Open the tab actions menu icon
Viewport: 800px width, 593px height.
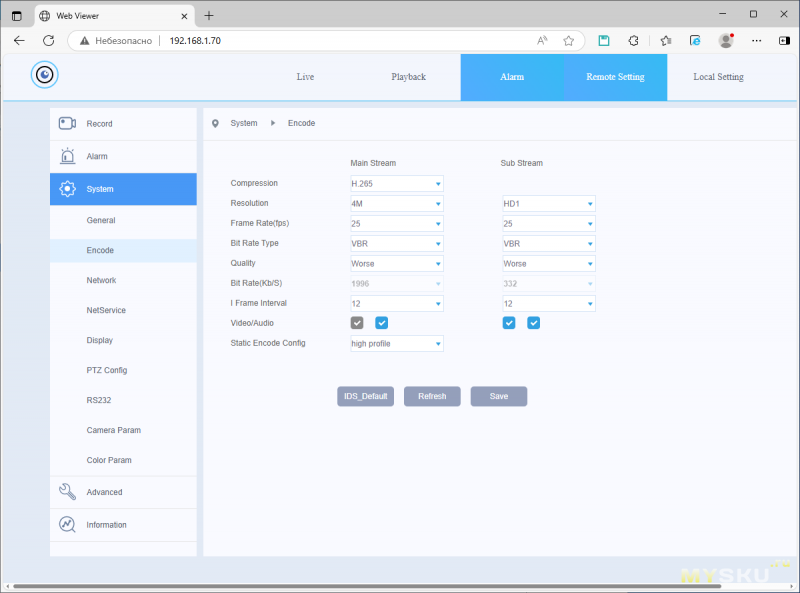pyautogui.click(x=16, y=16)
